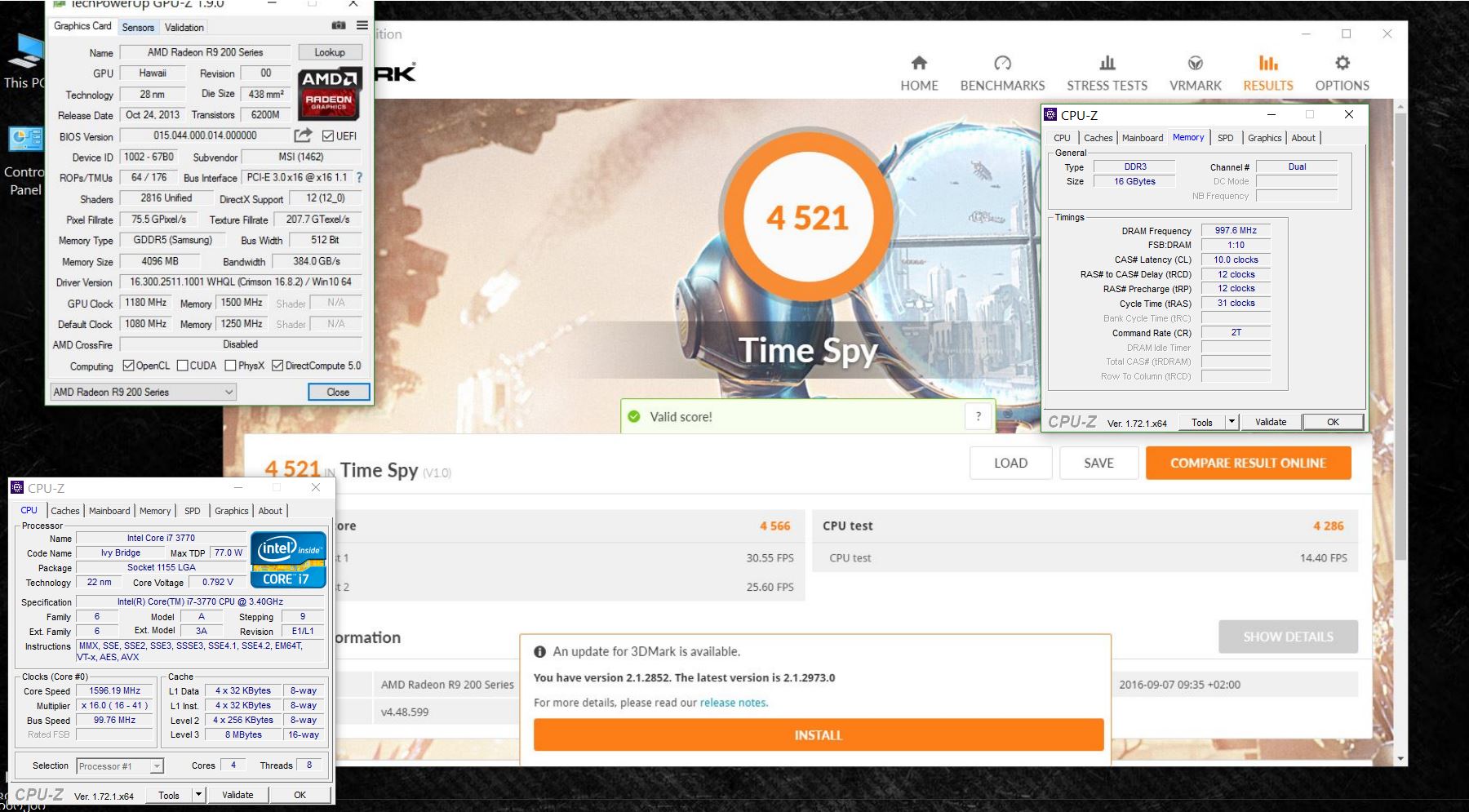Click the GPU-Z screenshot camera icon
The width and height of the screenshot is (1469, 812).
pyautogui.click(x=339, y=25)
